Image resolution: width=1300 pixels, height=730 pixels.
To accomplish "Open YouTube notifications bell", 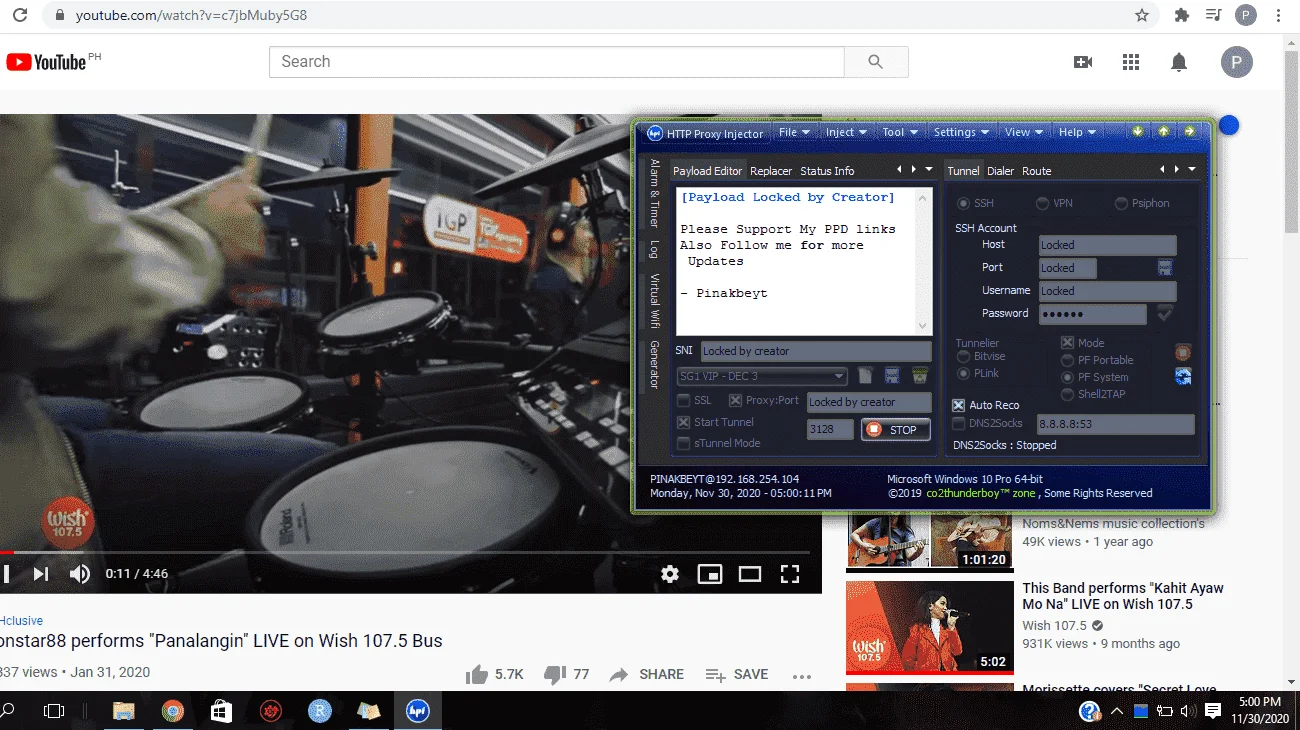I will (x=1179, y=62).
